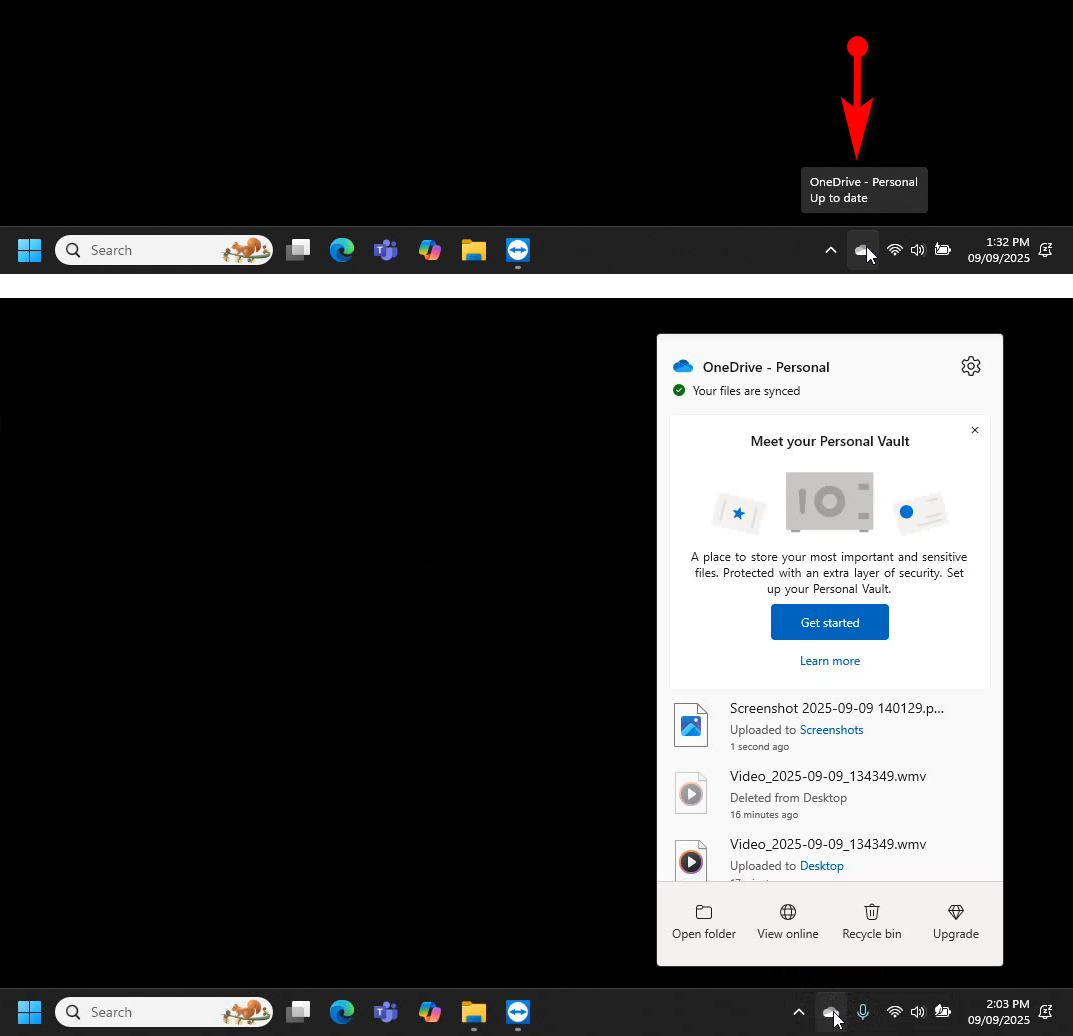1073x1036 pixels.
Task: Show hidden tray icons in the 1:32 PM taskbar
Action: tap(830, 250)
